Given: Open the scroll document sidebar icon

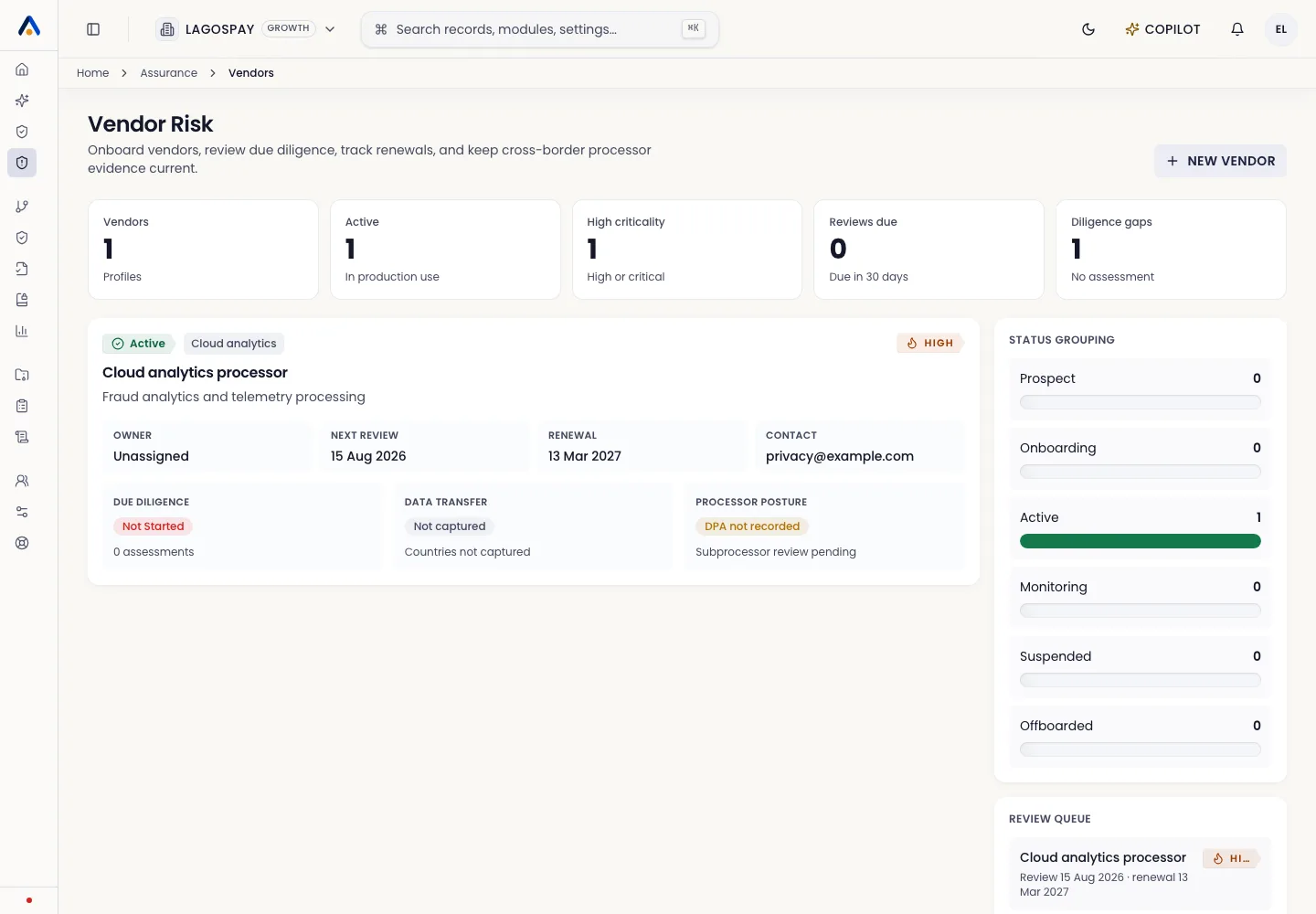Looking at the screenshot, I should point(22,437).
